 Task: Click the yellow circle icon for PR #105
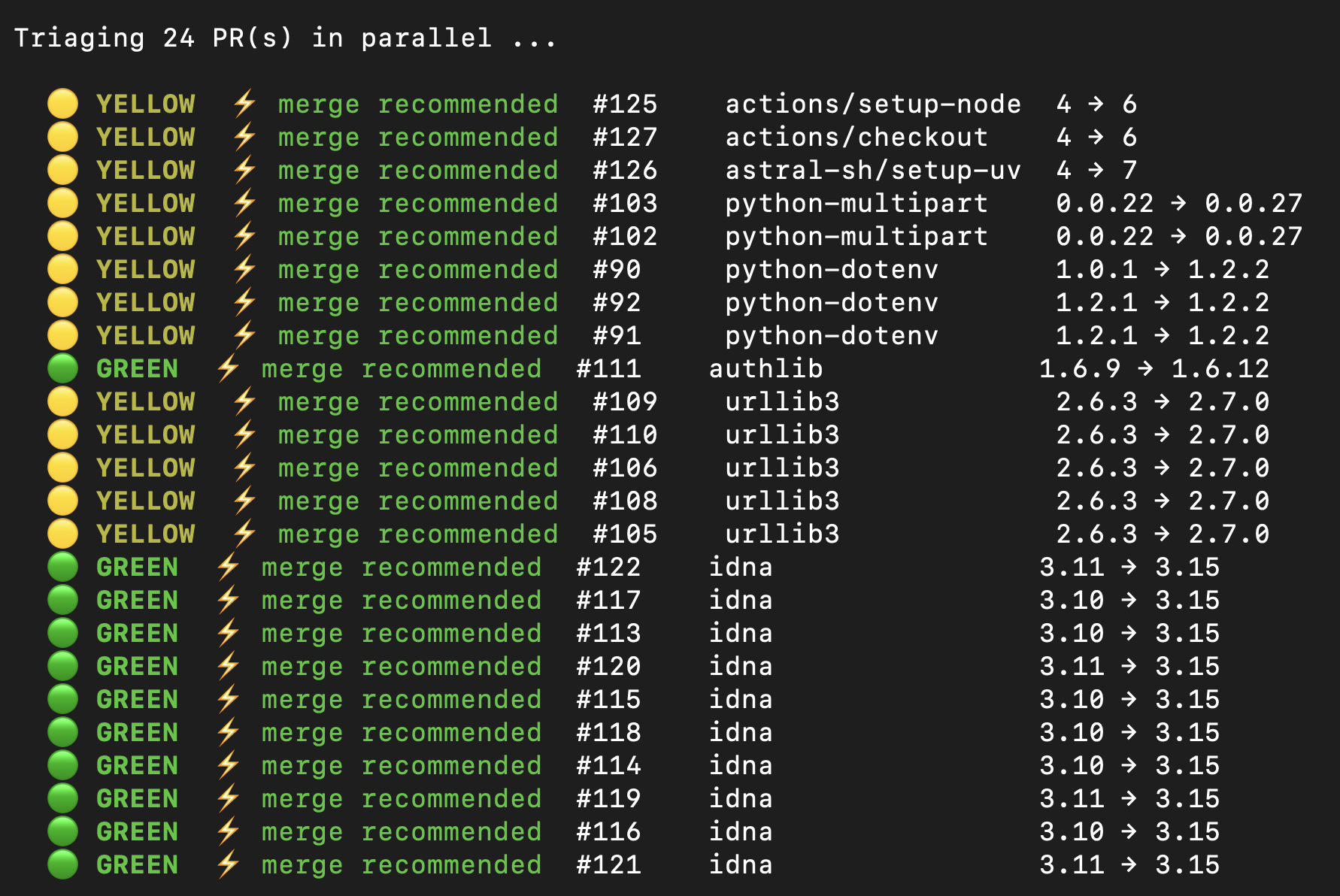pyautogui.click(x=62, y=534)
